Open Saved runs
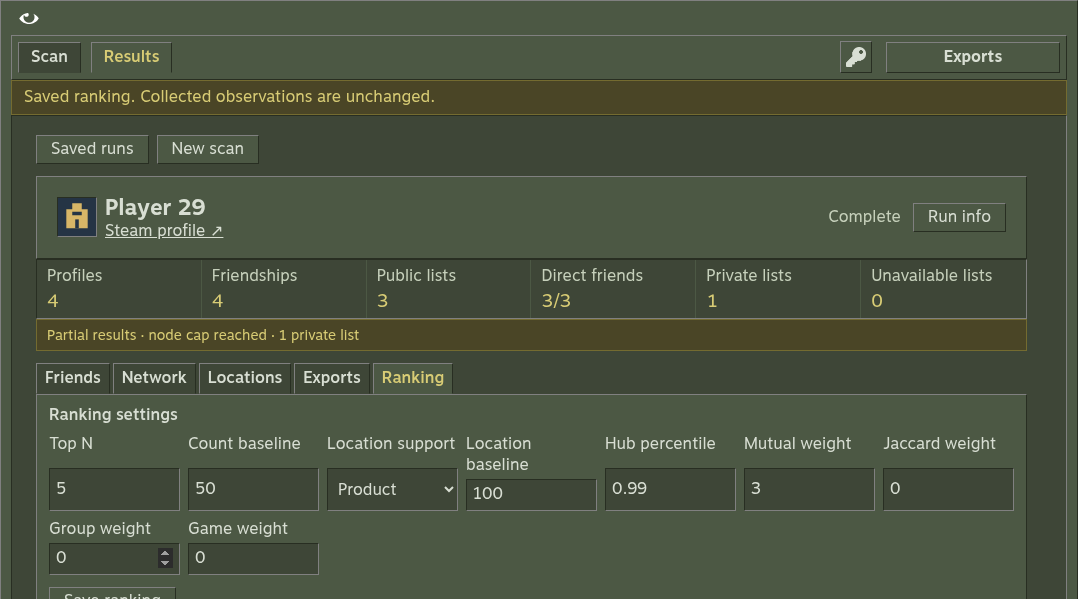Screen dimensions: 1078x599 coord(92,149)
